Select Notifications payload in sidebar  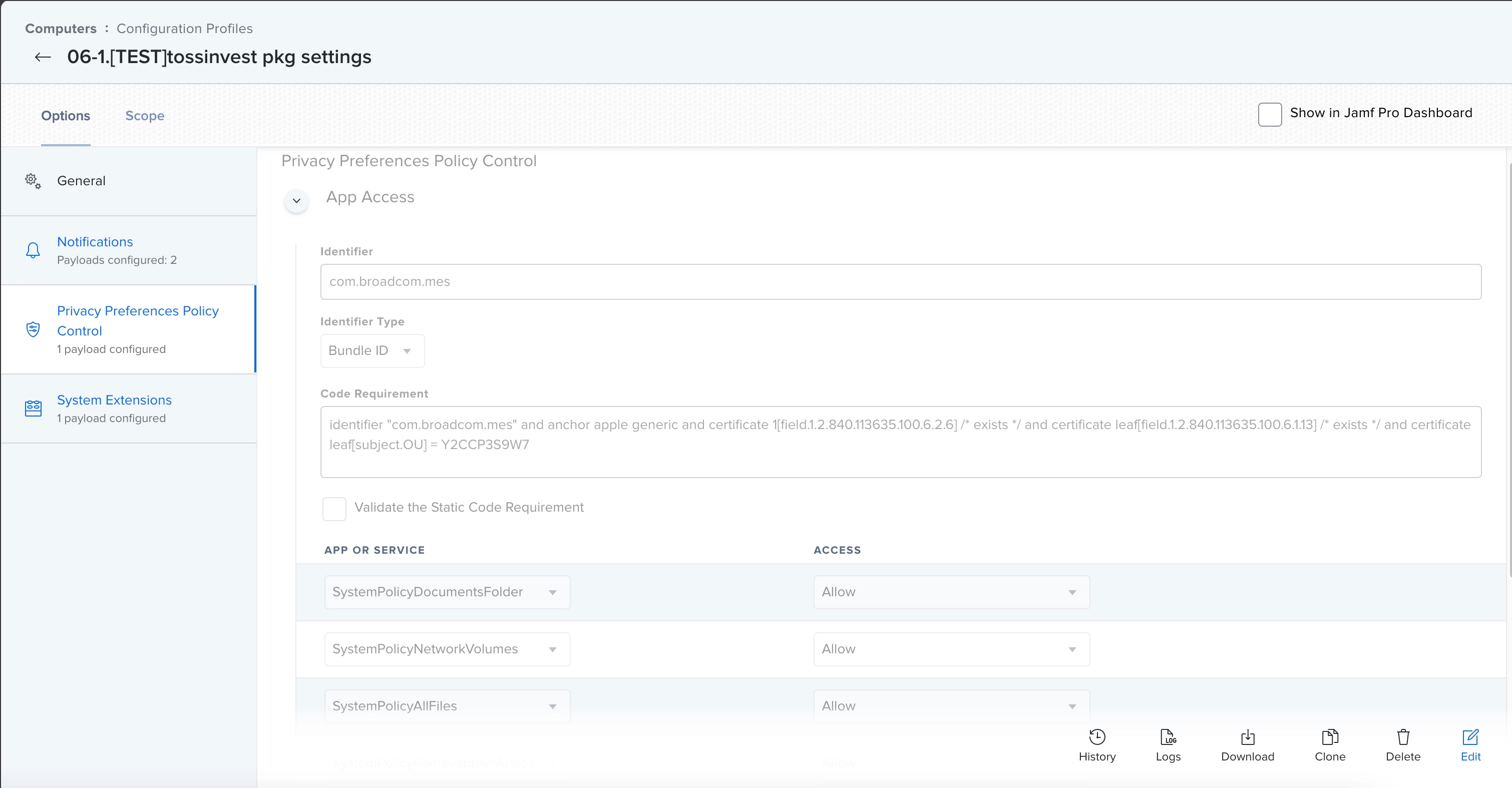point(129,250)
